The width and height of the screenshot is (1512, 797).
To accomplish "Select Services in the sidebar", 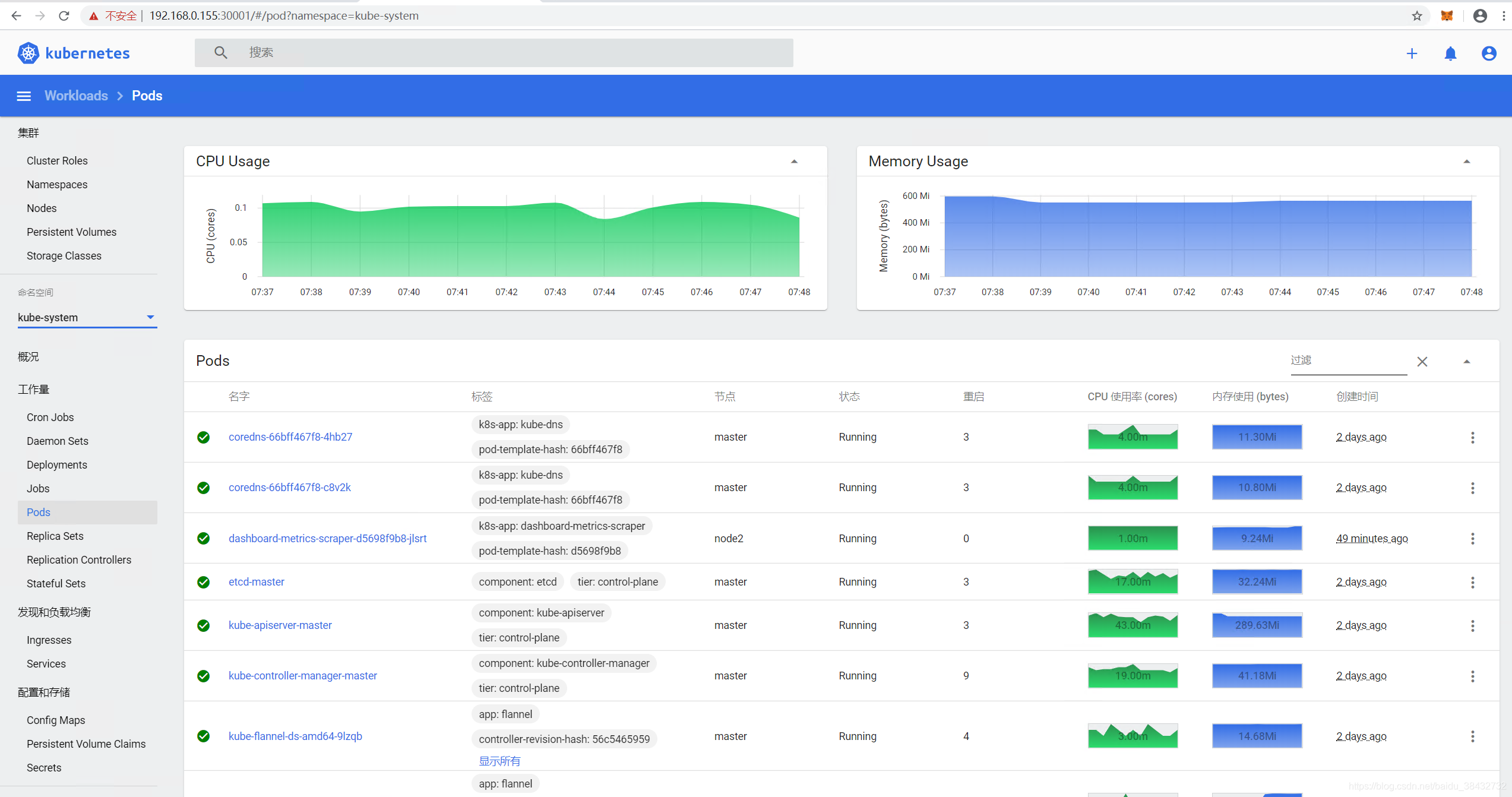I will (46, 663).
